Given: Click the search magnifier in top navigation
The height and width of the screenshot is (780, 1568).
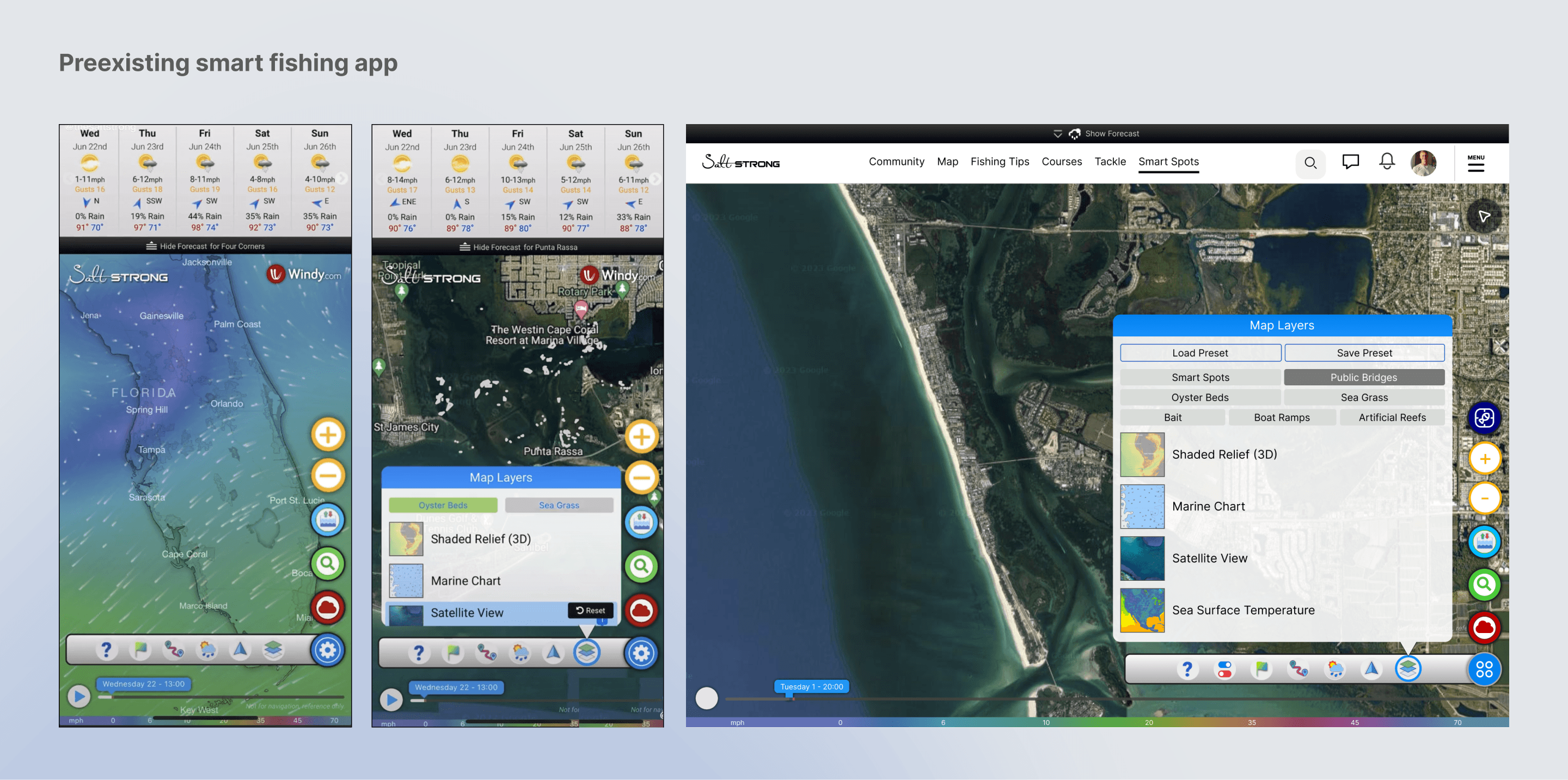Looking at the screenshot, I should click(1310, 163).
